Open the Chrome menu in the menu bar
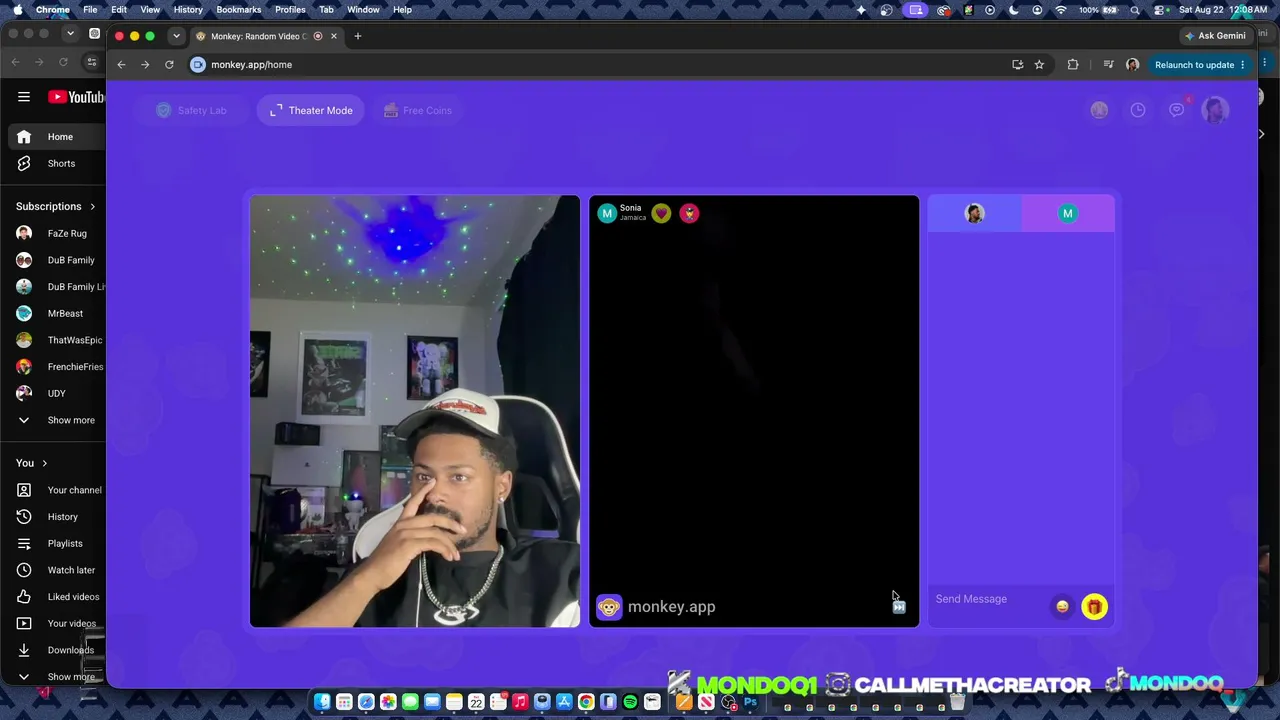This screenshot has height=720, width=1280. point(53,10)
